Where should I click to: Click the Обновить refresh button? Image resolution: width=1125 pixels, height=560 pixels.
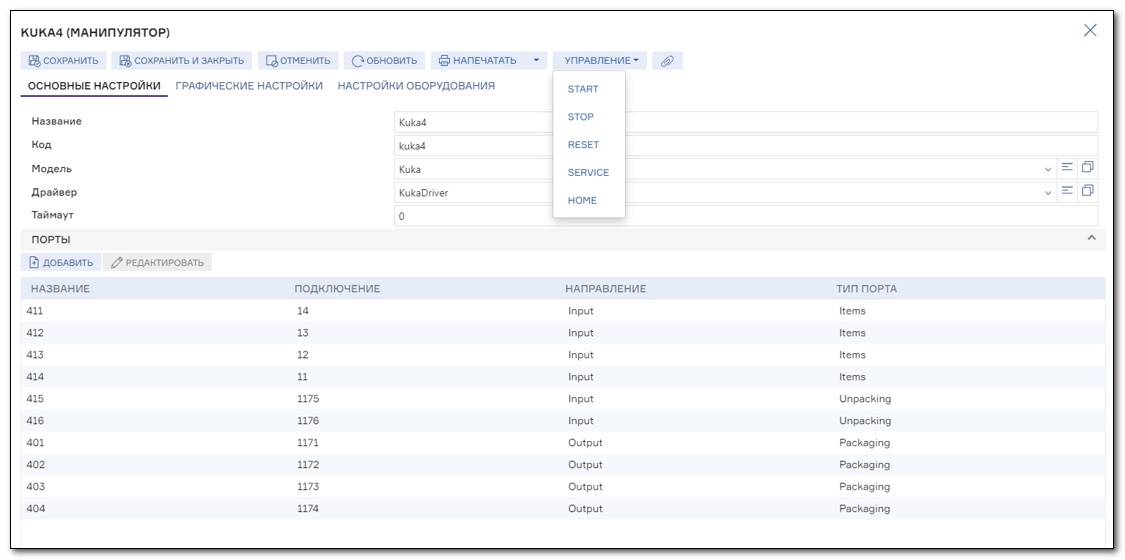point(385,61)
